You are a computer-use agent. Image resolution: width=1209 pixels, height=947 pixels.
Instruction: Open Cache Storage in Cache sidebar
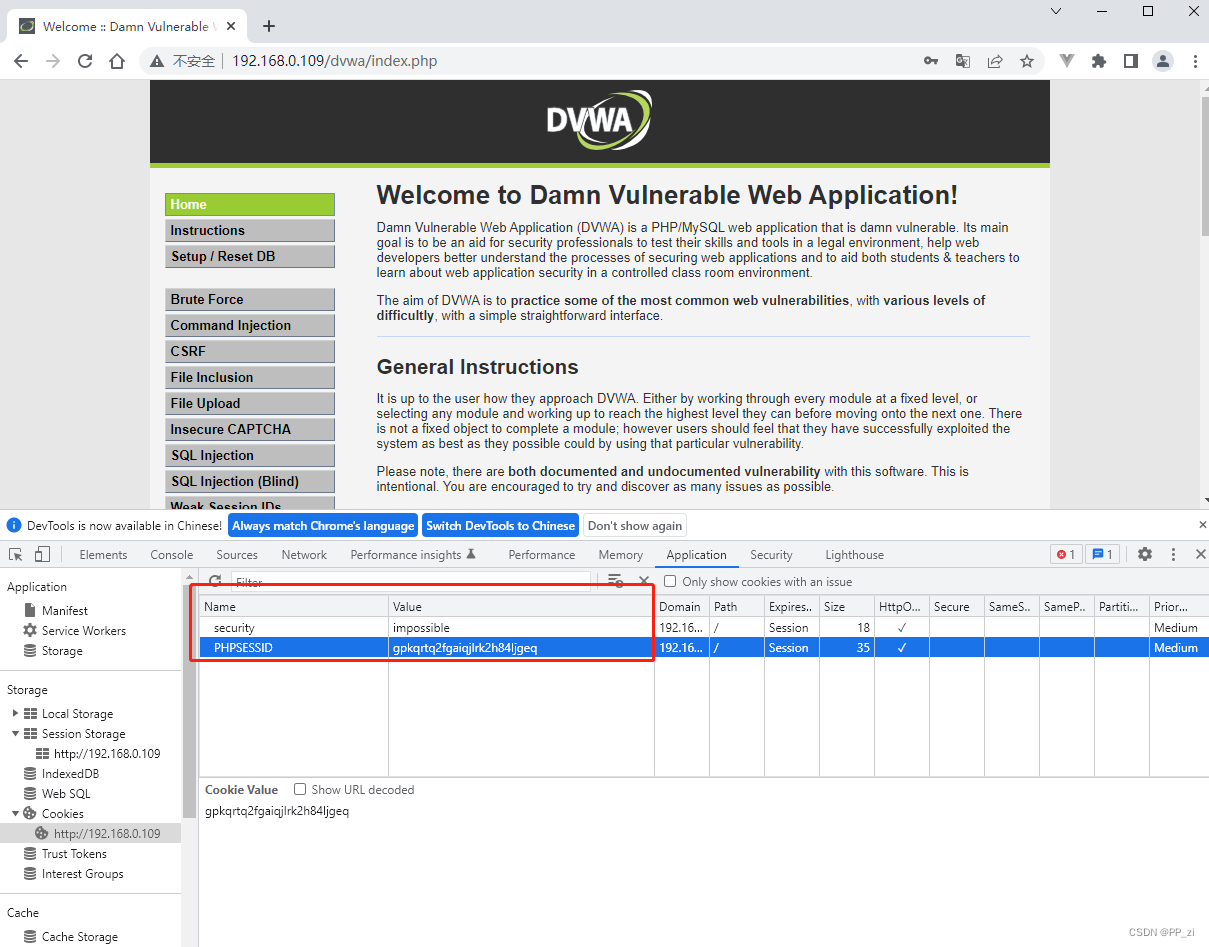click(80, 937)
